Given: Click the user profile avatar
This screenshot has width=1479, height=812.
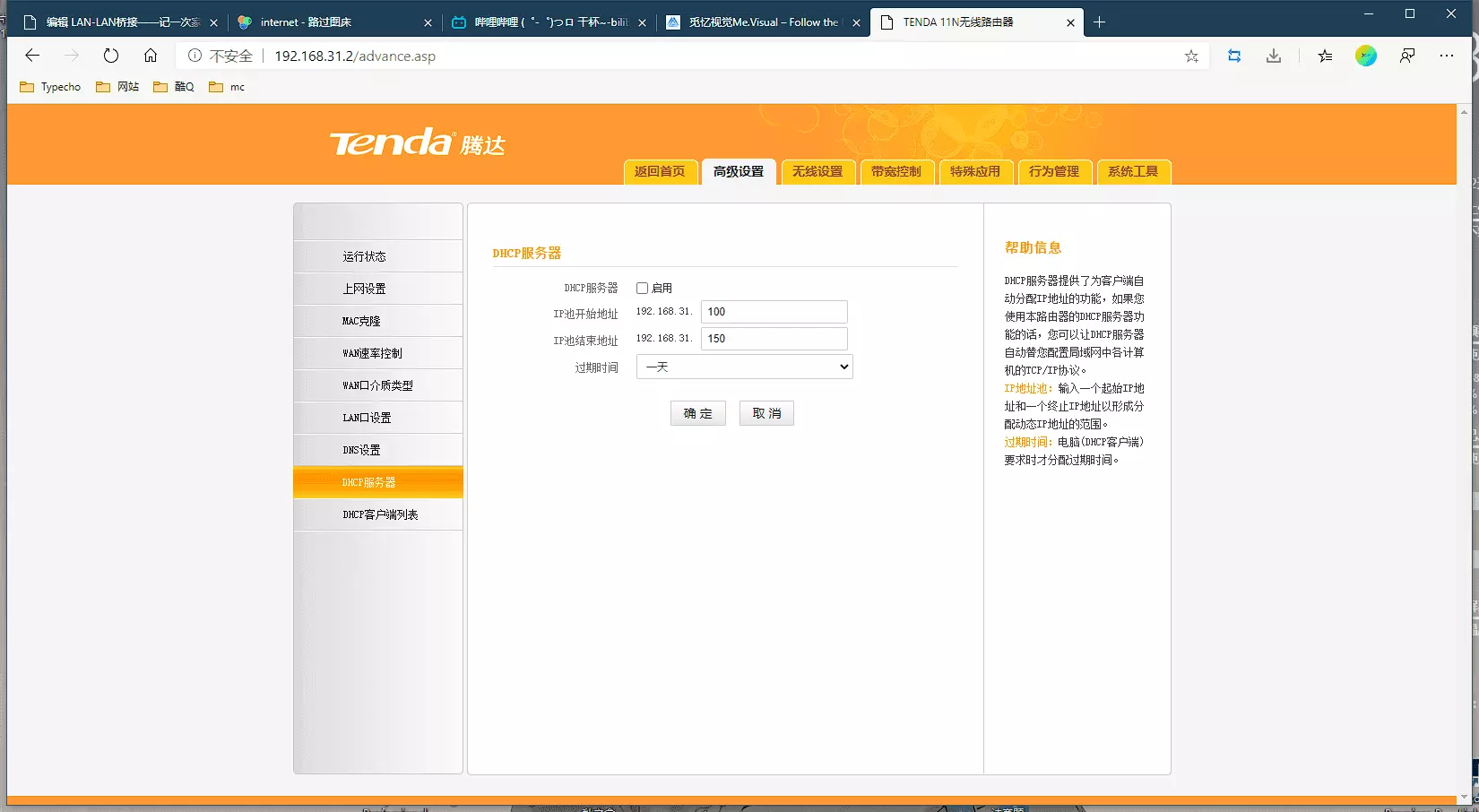Looking at the screenshot, I should (x=1365, y=56).
